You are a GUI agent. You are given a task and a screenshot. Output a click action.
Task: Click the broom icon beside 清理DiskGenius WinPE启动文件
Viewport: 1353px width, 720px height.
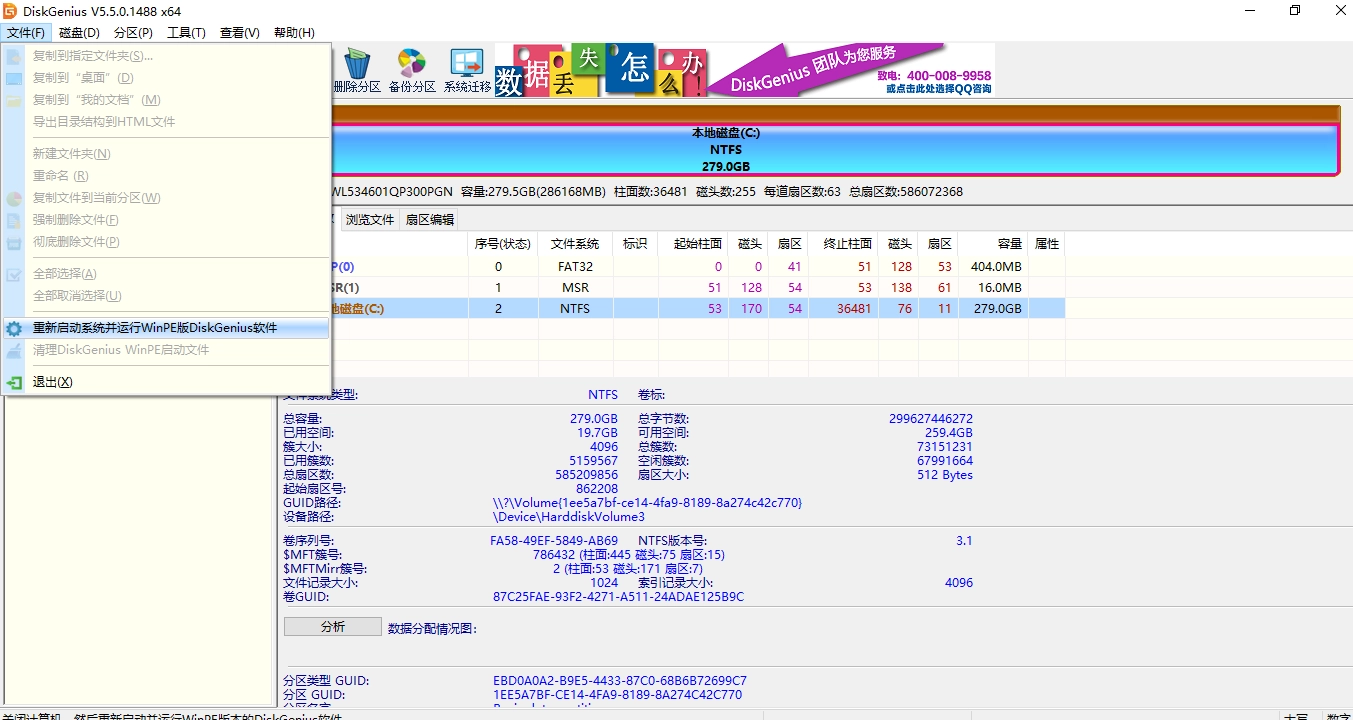pos(14,350)
